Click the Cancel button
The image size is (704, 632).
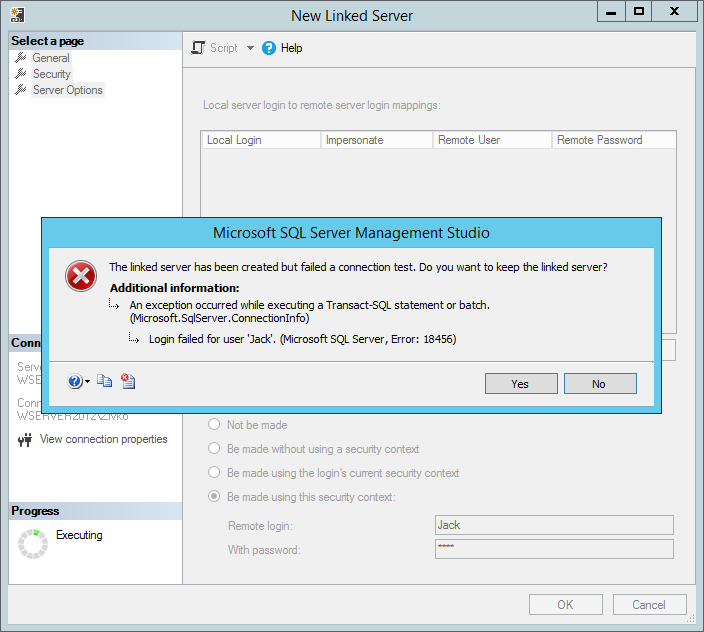point(649,605)
